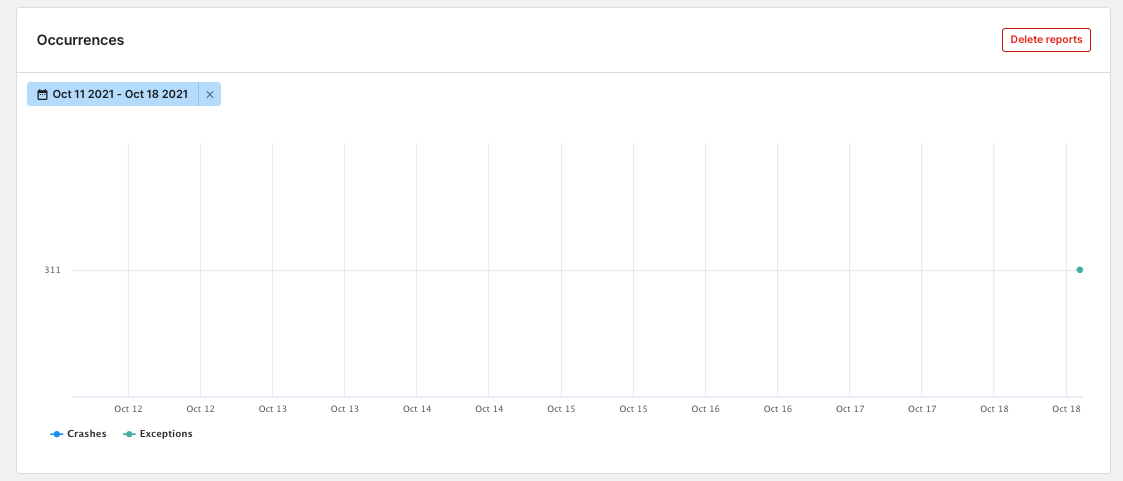The image size is (1123, 481).
Task: Click the first Oct 13 x-axis label
Action: pos(273,409)
